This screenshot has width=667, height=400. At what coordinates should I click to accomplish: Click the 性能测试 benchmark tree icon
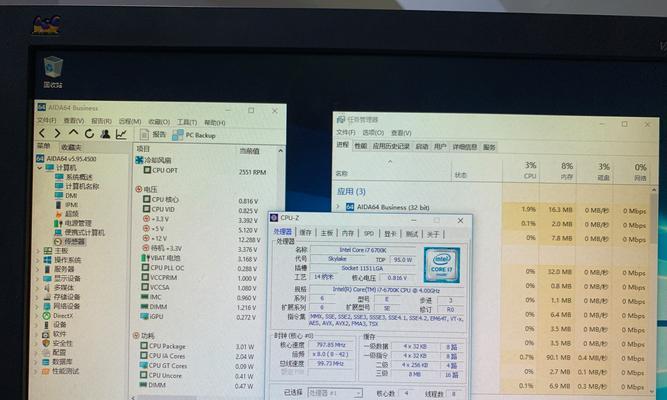point(46,371)
